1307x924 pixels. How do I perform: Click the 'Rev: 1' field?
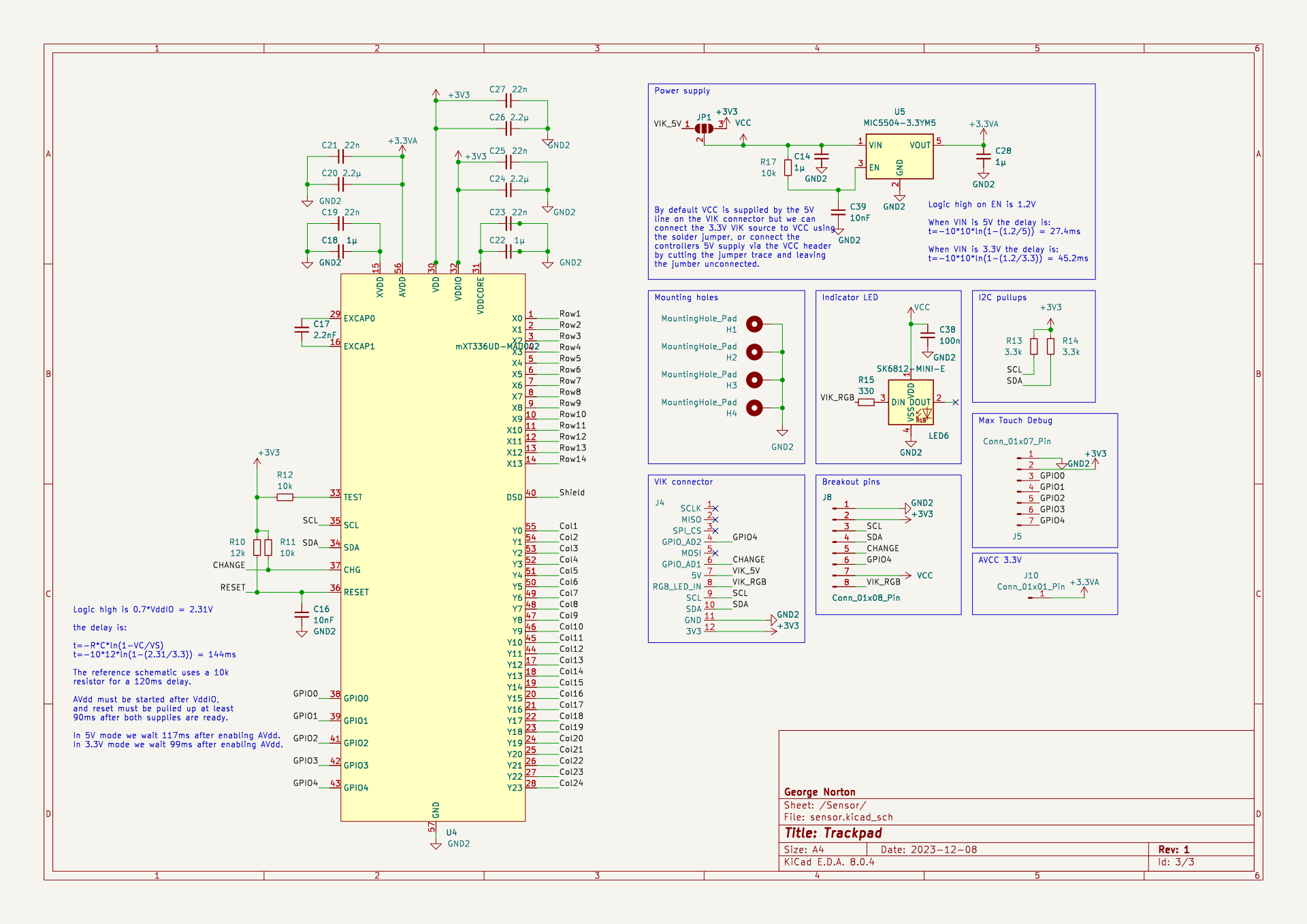click(1174, 850)
